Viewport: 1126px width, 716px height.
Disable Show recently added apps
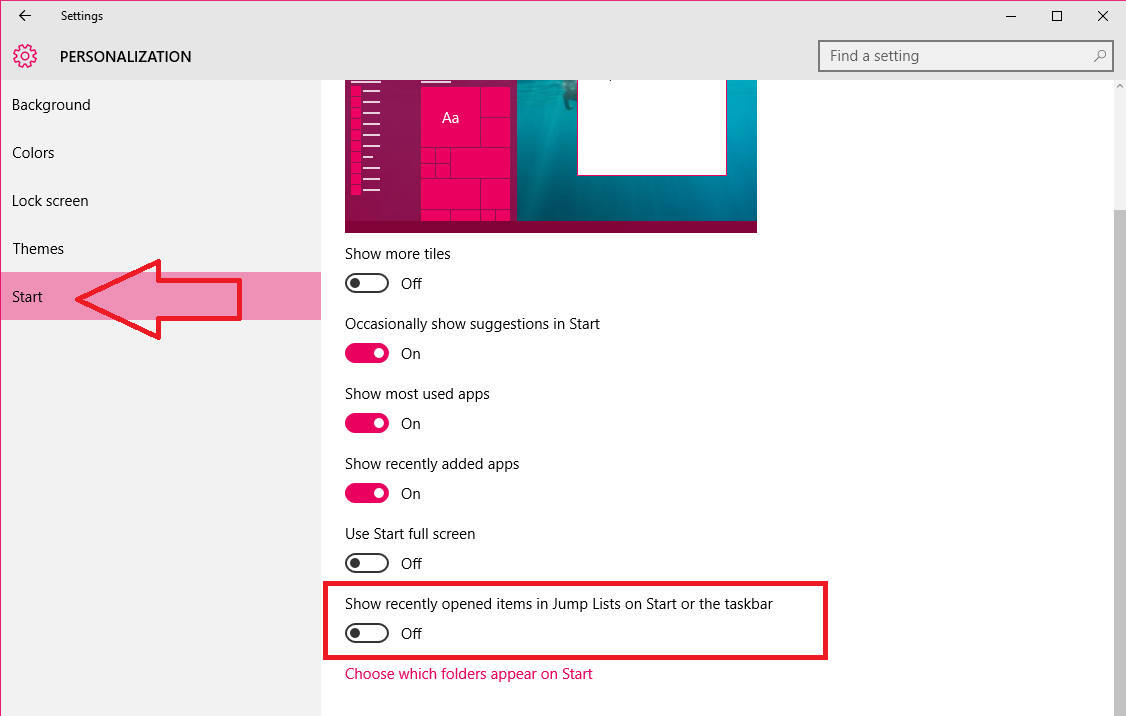[366, 493]
